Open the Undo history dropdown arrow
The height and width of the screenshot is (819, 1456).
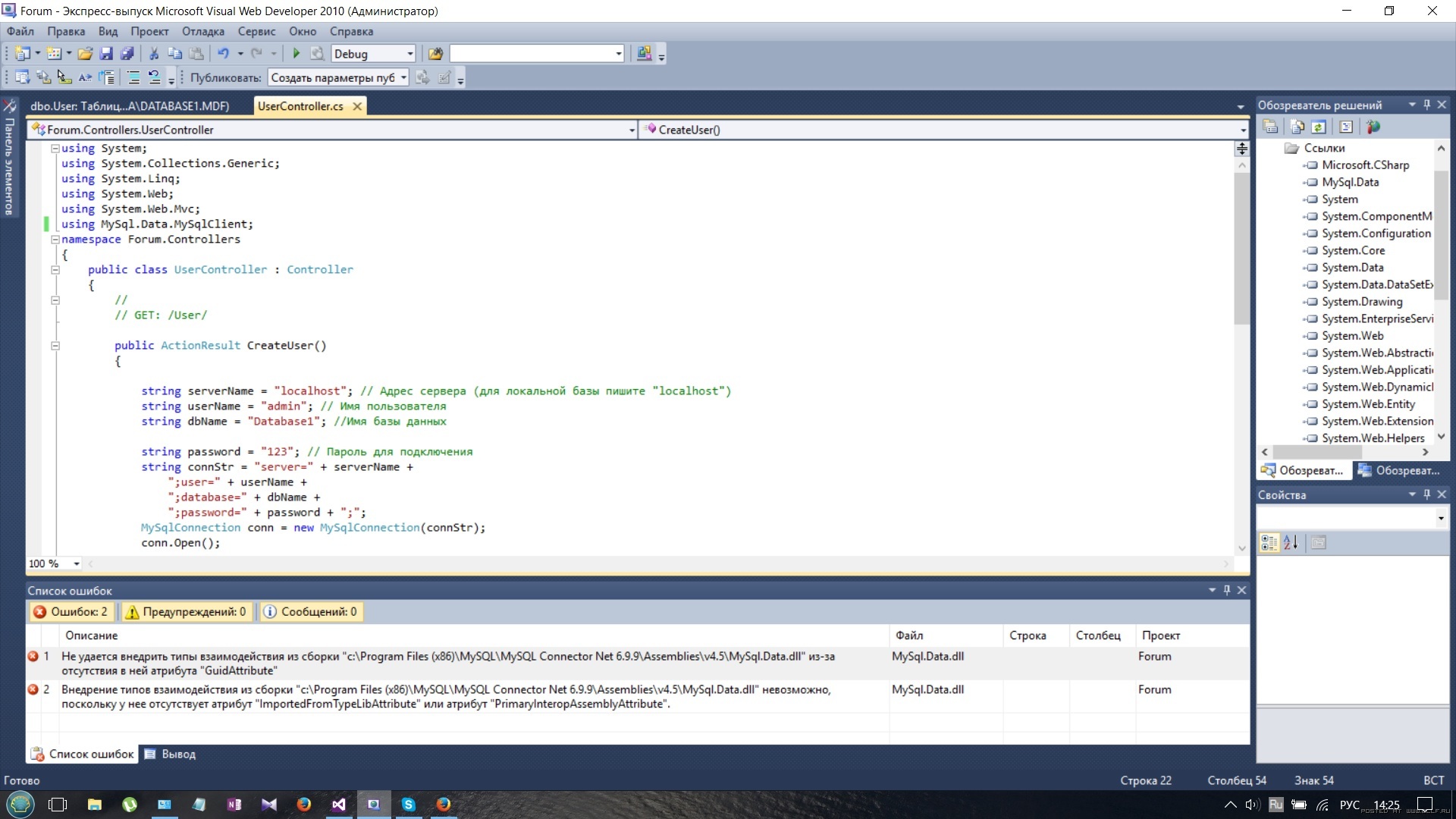(240, 54)
